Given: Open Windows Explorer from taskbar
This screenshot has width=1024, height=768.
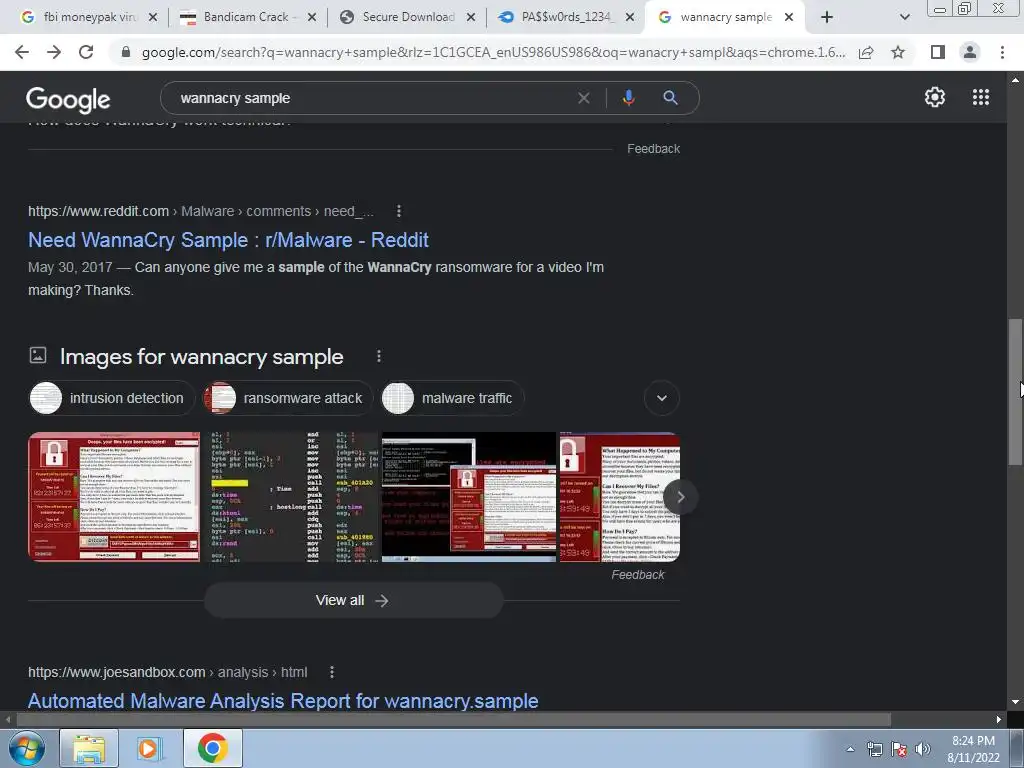Looking at the screenshot, I should [x=89, y=748].
